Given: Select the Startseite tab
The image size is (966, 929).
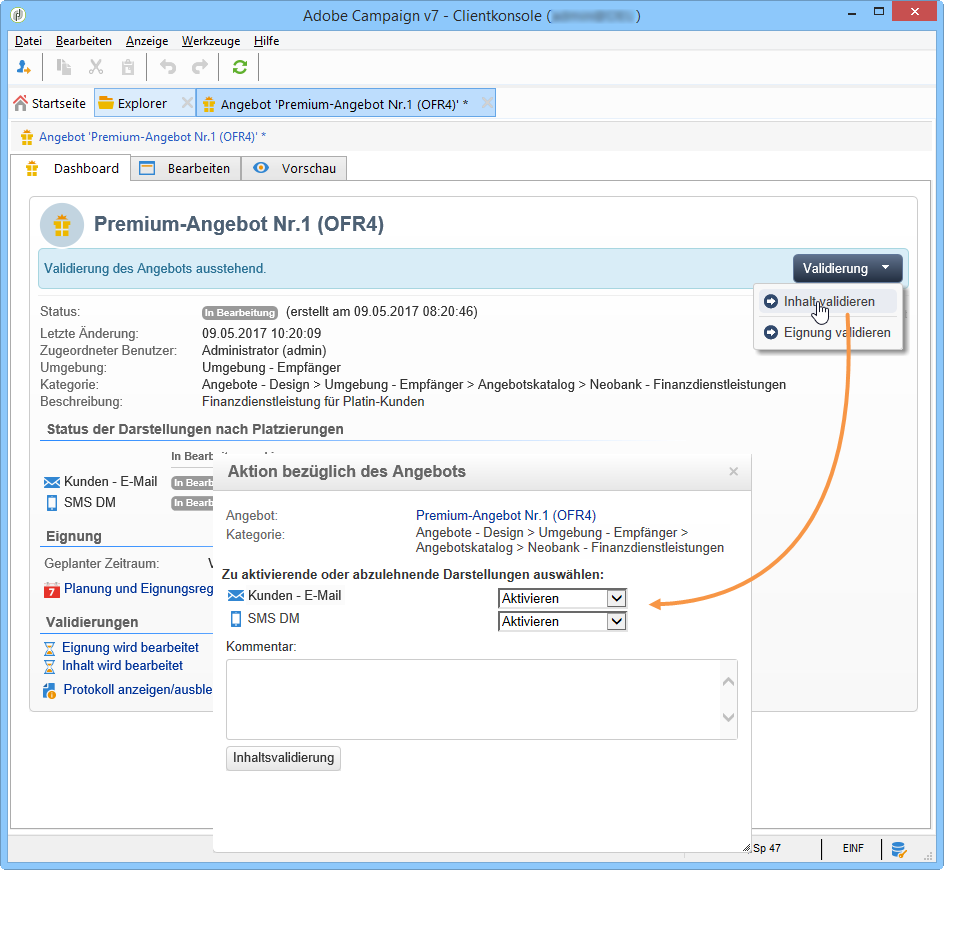Looking at the screenshot, I should pos(51,103).
